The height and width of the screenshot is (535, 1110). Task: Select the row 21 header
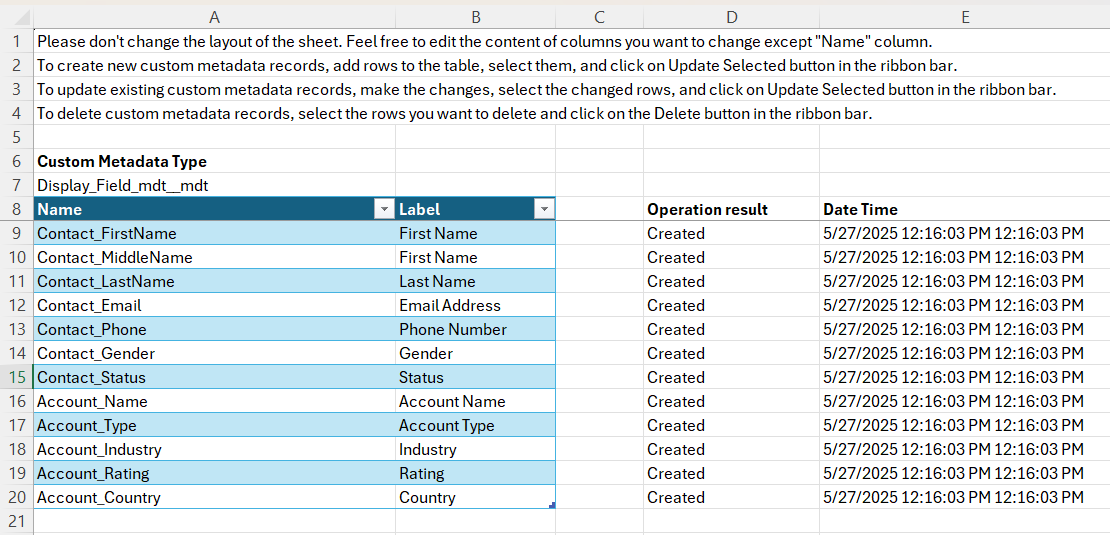tap(16, 521)
